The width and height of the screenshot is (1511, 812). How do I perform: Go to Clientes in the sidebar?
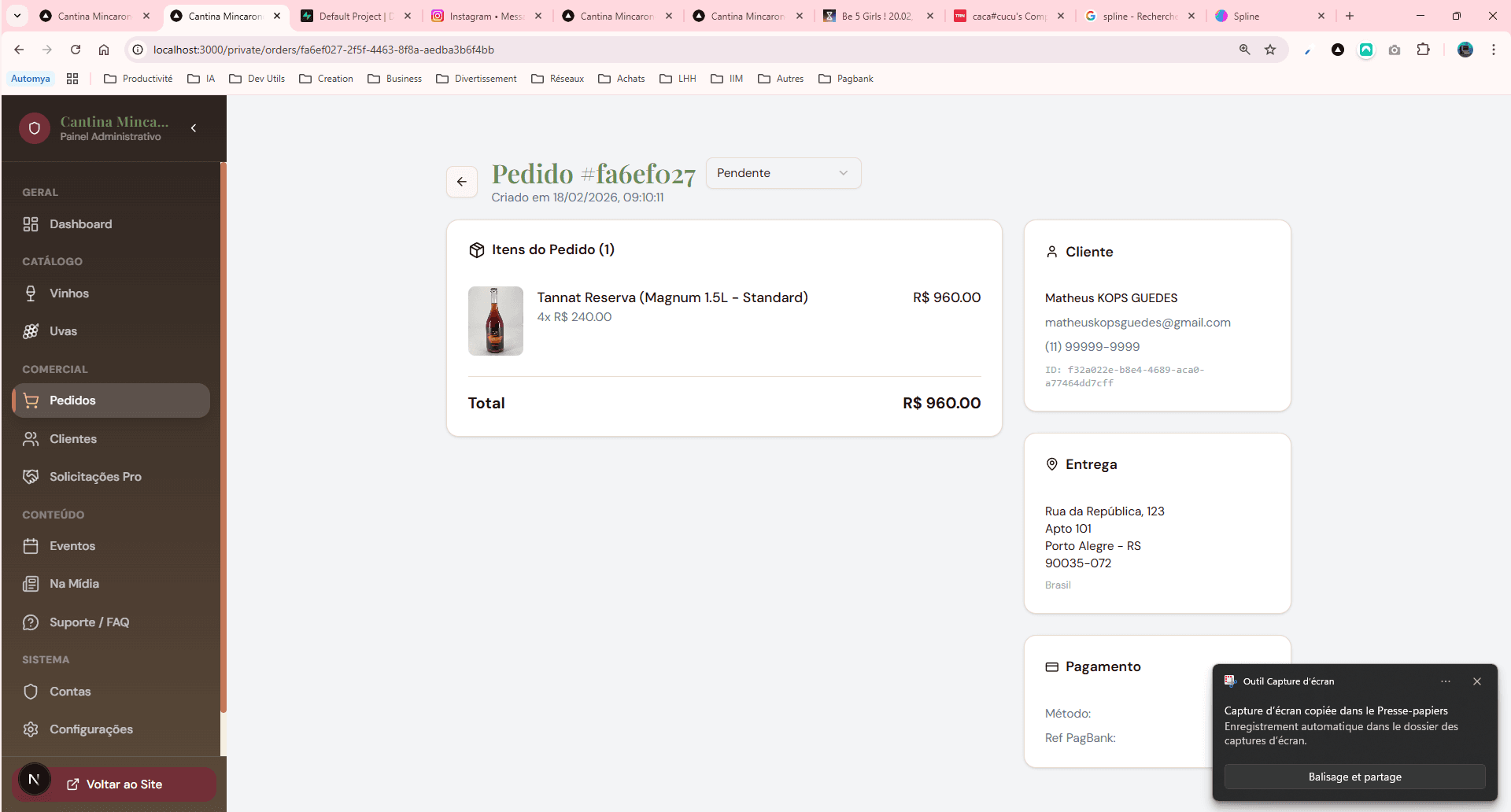pyautogui.click(x=73, y=439)
